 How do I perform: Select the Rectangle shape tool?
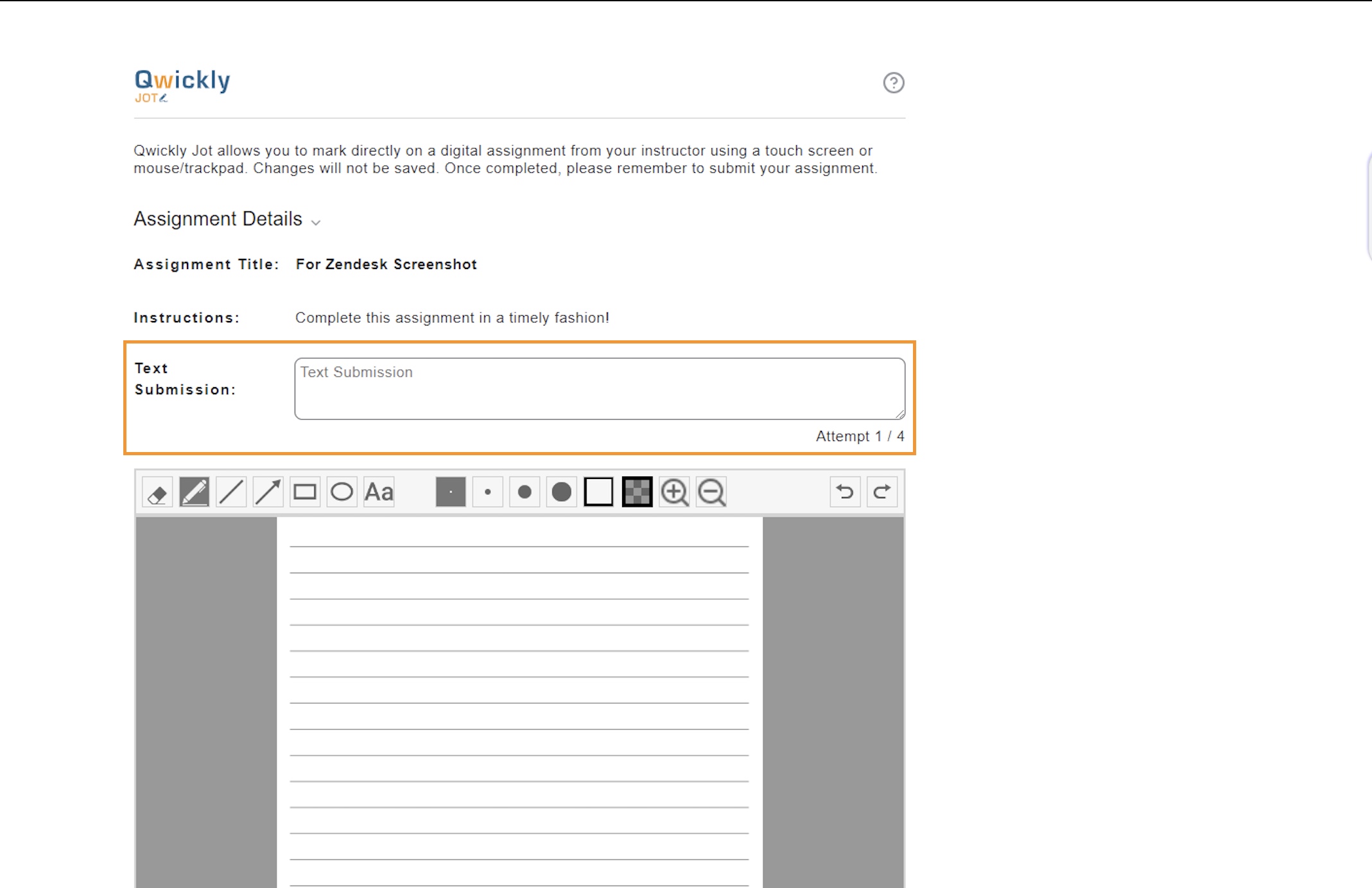point(305,492)
